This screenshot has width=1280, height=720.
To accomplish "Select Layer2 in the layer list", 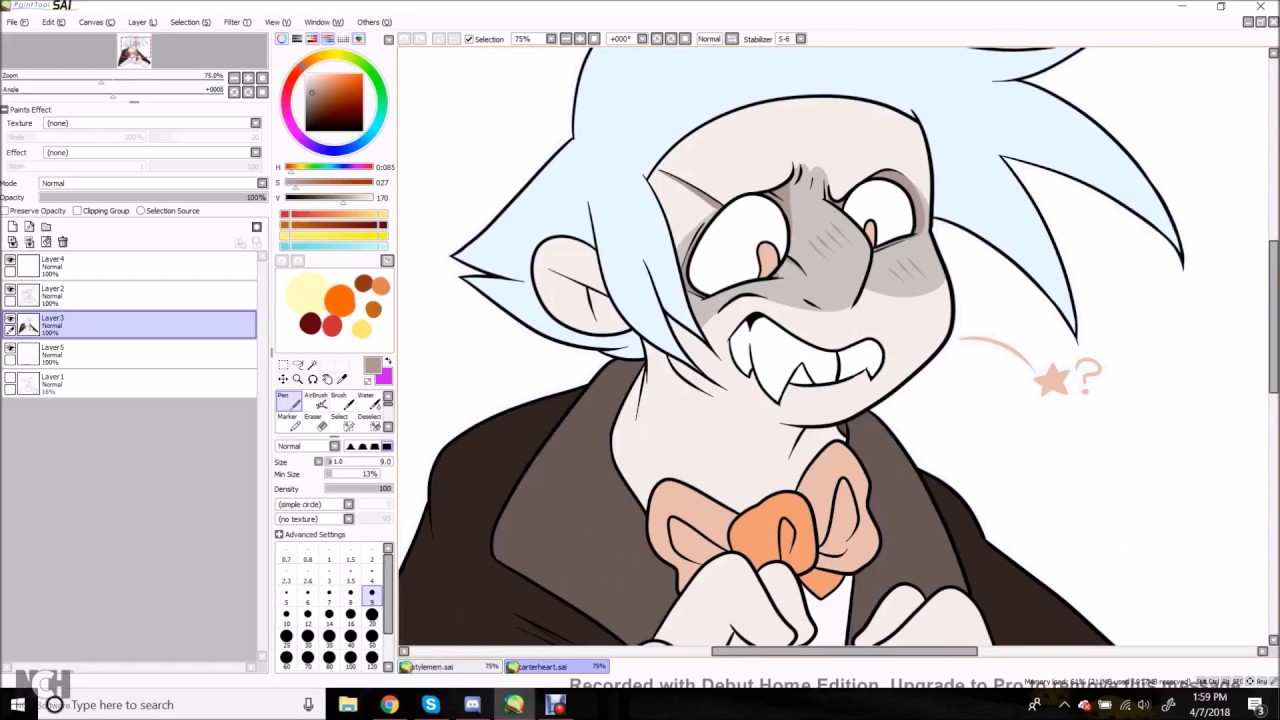I will coord(129,295).
